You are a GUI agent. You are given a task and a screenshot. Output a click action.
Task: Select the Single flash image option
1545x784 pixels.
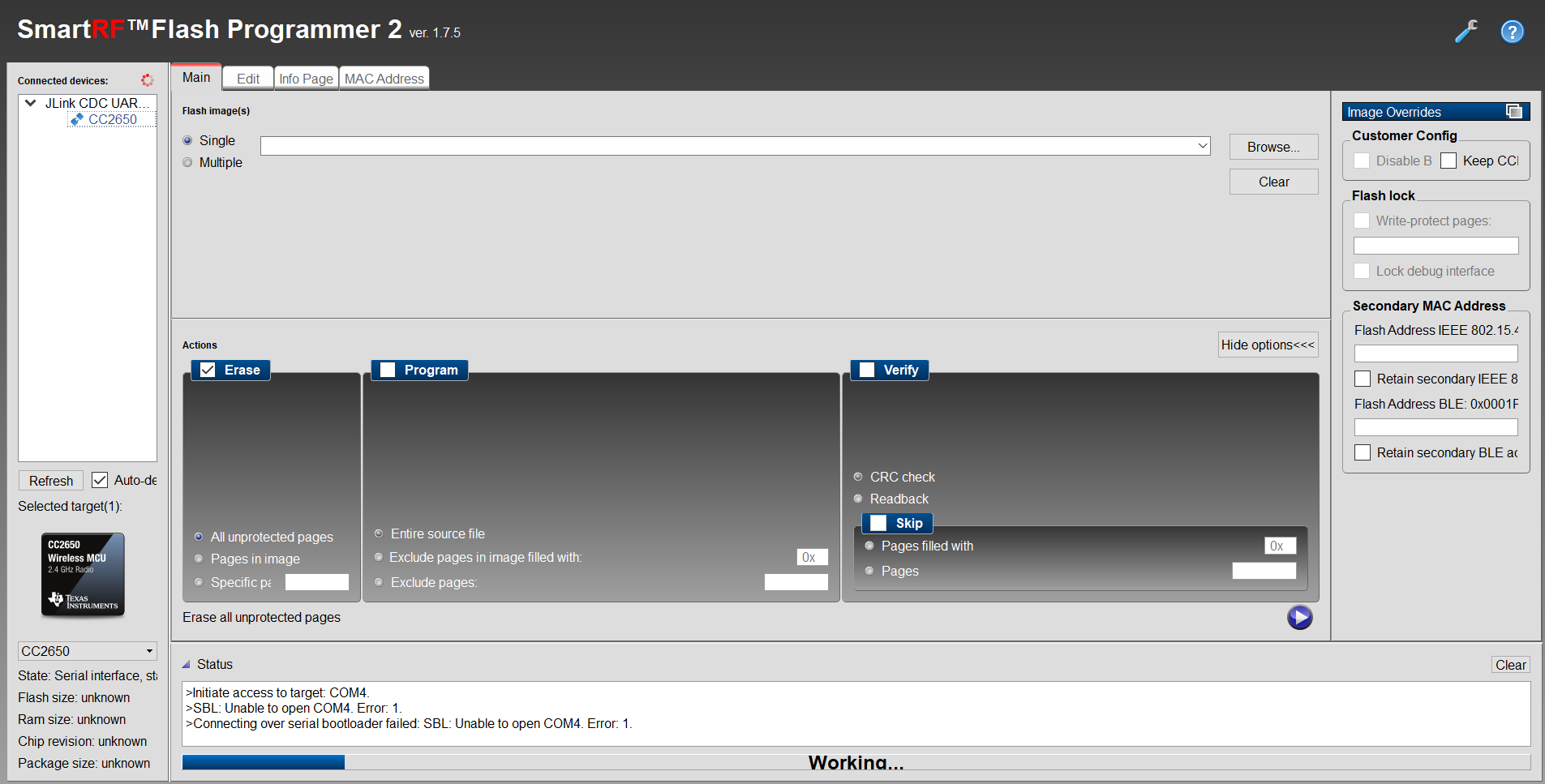[x=187, y=140]
